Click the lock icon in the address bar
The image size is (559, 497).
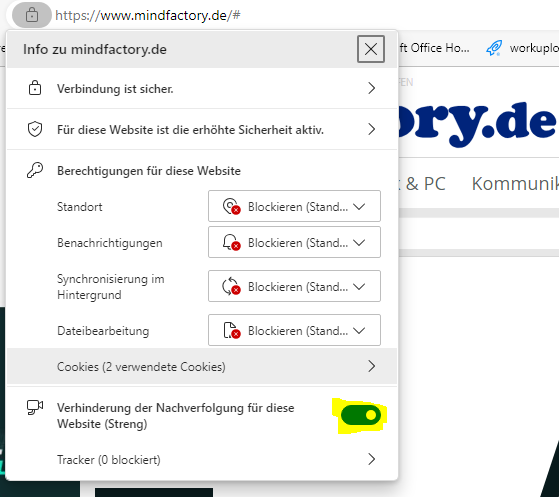[x=32, y=15]
